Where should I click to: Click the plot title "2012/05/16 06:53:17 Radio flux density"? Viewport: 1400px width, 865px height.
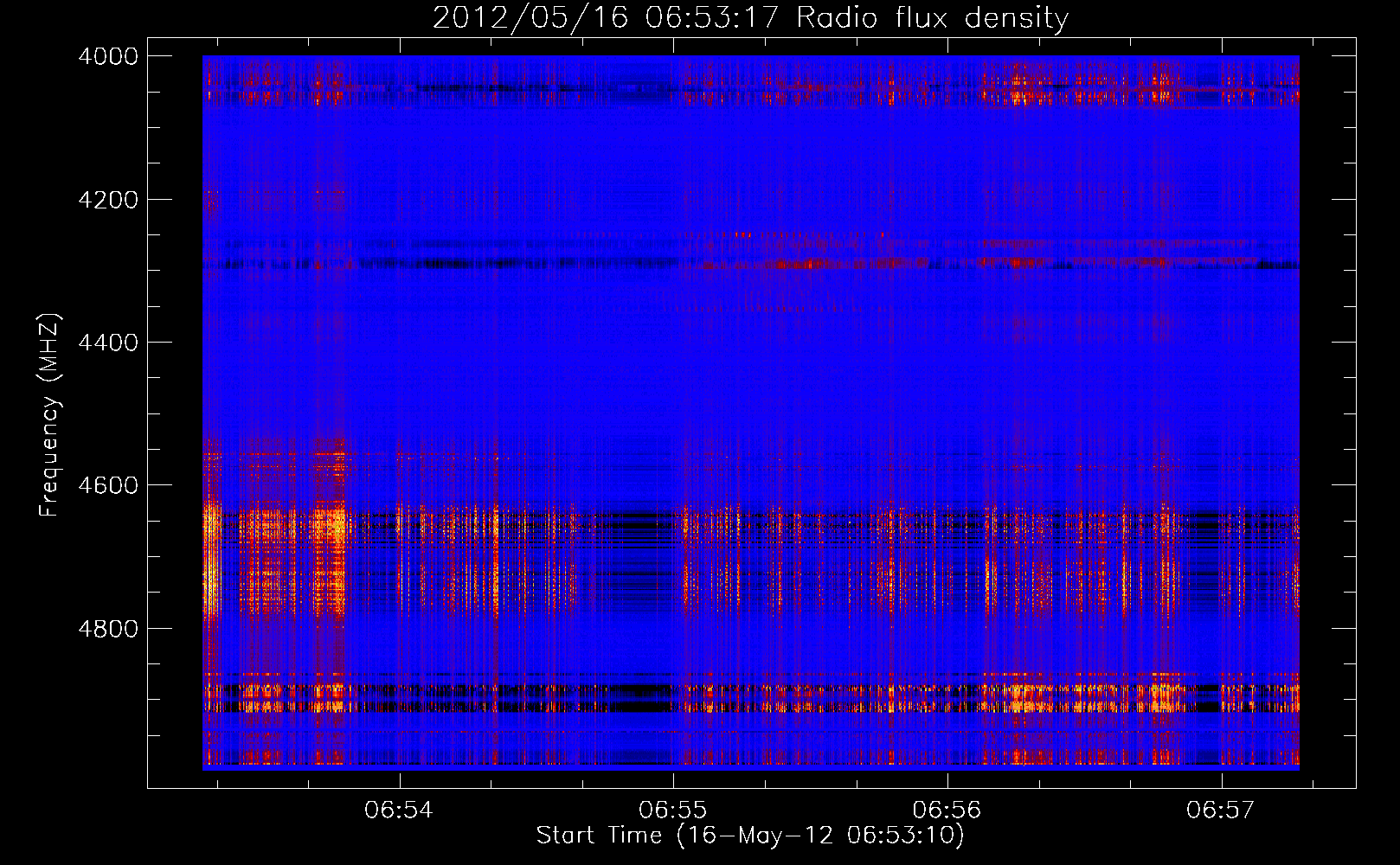(750, 17)
